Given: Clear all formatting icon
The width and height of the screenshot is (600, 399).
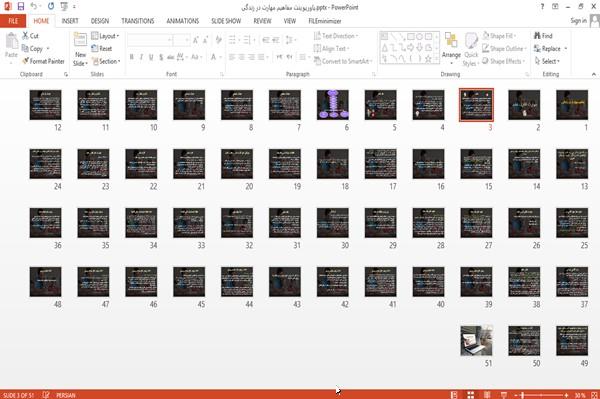Looking at the screenshot, I should [218, 40].
